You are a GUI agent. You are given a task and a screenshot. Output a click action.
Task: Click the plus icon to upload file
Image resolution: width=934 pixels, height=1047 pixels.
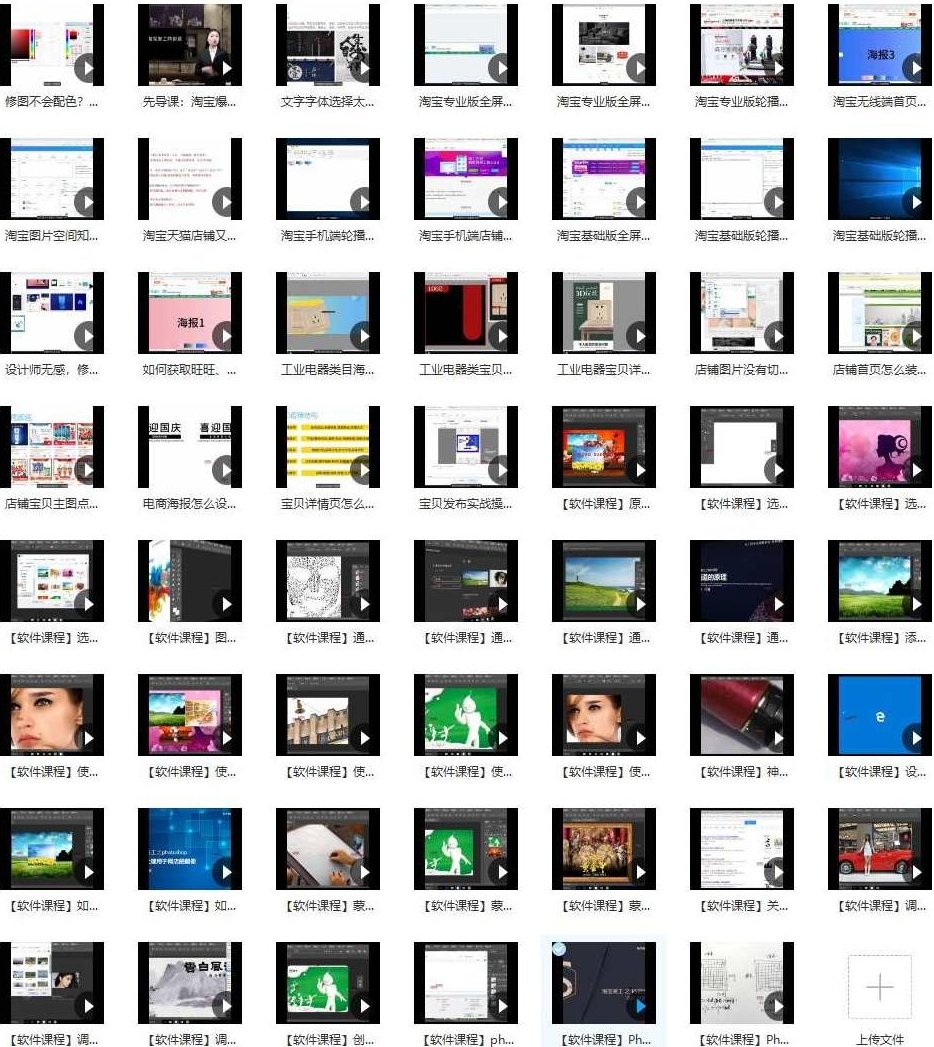click(x=879, y=988)
